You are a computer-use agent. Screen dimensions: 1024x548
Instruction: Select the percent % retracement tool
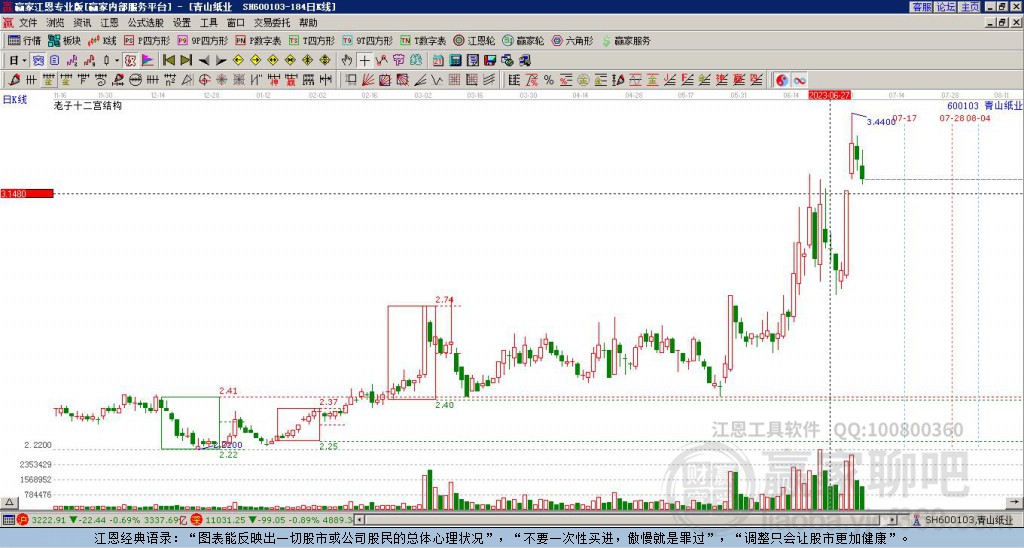click(x=549, y=80)
